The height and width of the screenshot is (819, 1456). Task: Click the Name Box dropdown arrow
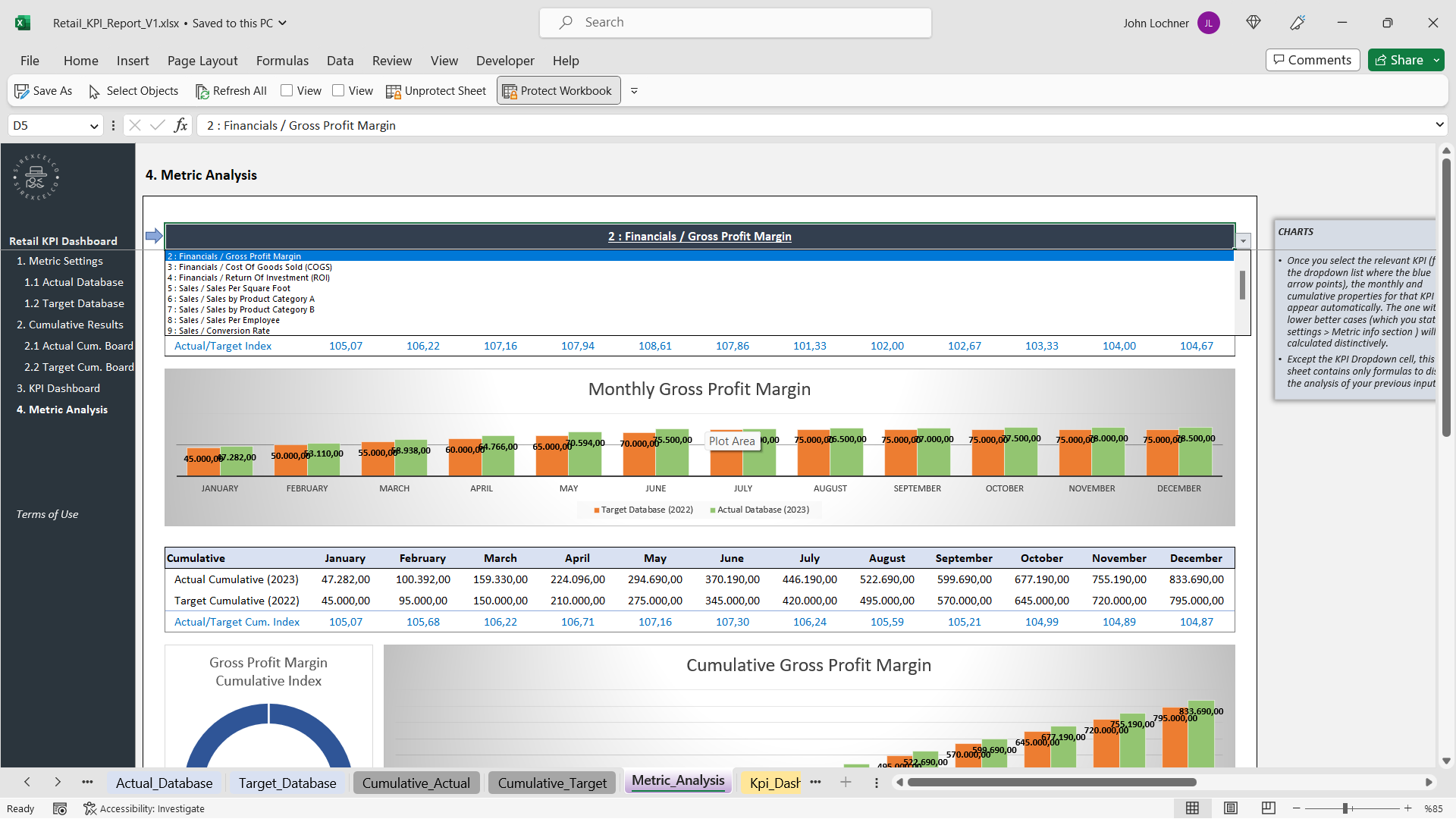pos(95,125)
